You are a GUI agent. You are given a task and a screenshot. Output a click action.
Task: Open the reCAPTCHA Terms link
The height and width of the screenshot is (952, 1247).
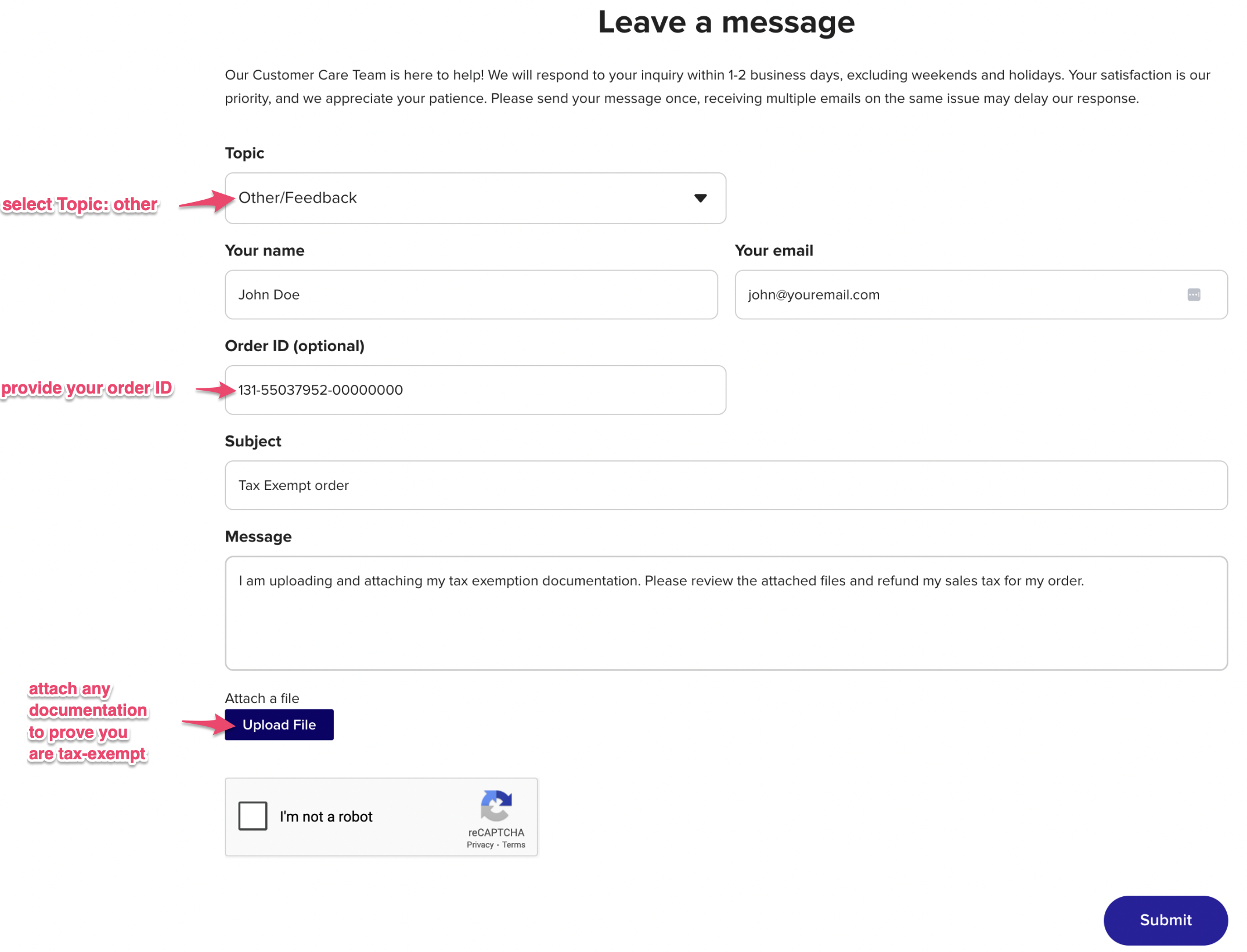pyautogui.click(x=514, y=845)
